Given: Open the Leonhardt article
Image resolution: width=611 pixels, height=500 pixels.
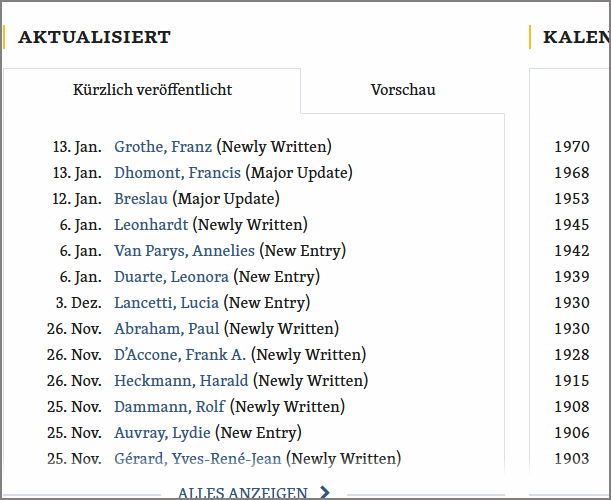Looking at the screenshot, I should click(x=151, y=225).
